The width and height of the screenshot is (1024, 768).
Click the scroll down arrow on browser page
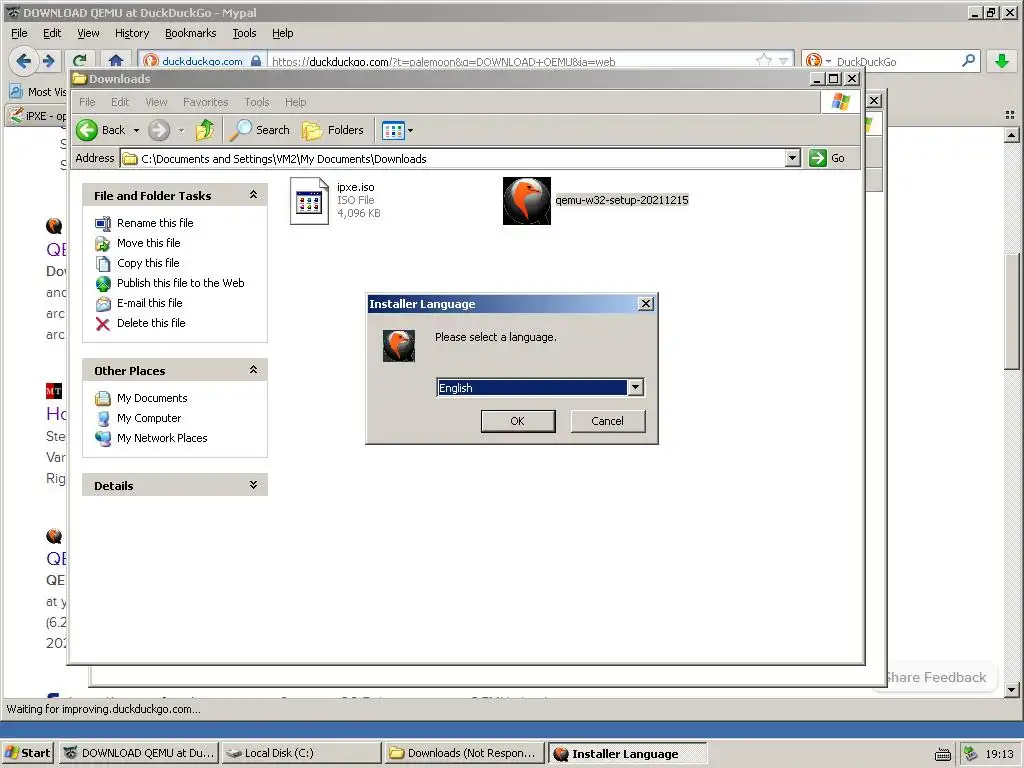(1012, 690)
